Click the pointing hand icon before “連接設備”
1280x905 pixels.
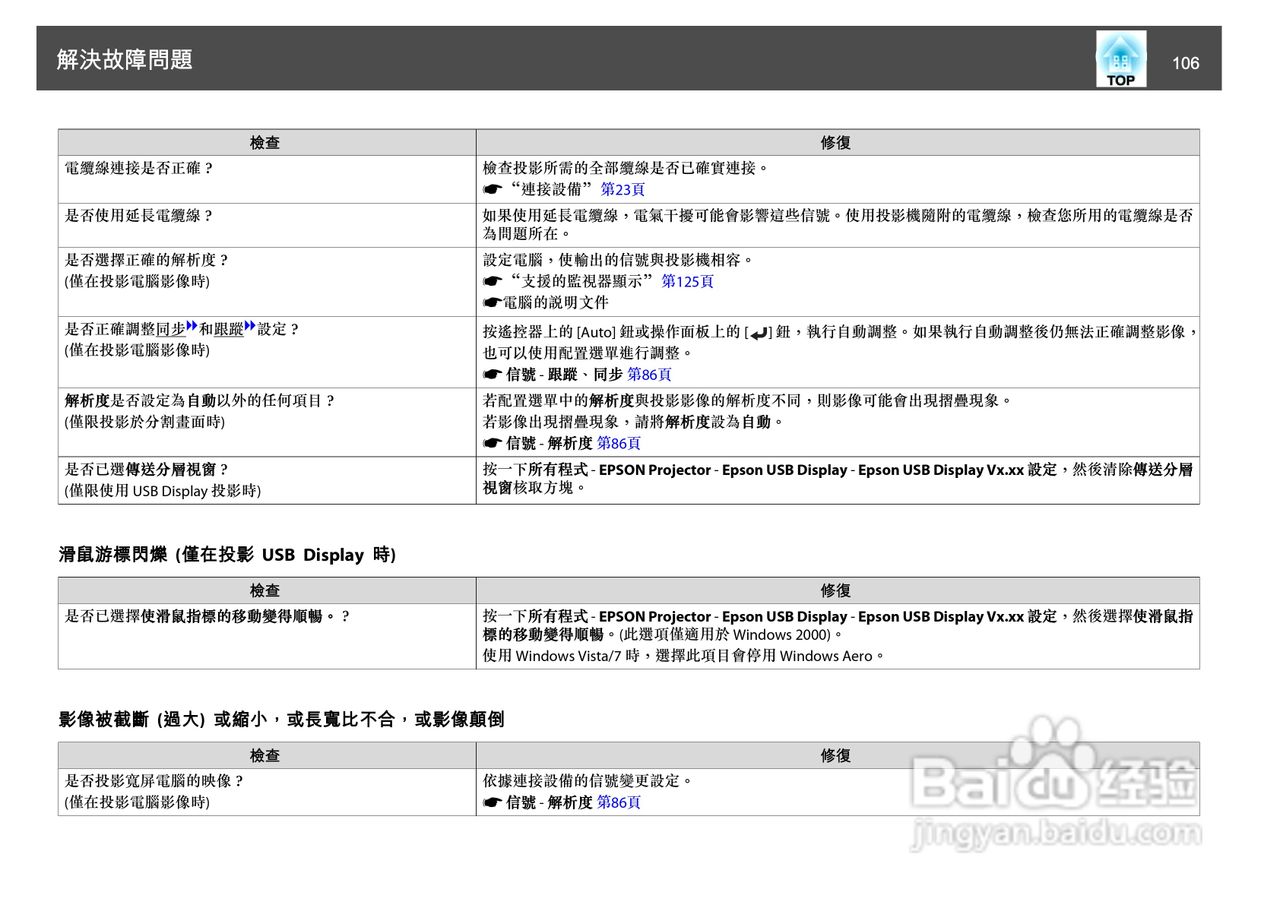[x=490, y=189]
